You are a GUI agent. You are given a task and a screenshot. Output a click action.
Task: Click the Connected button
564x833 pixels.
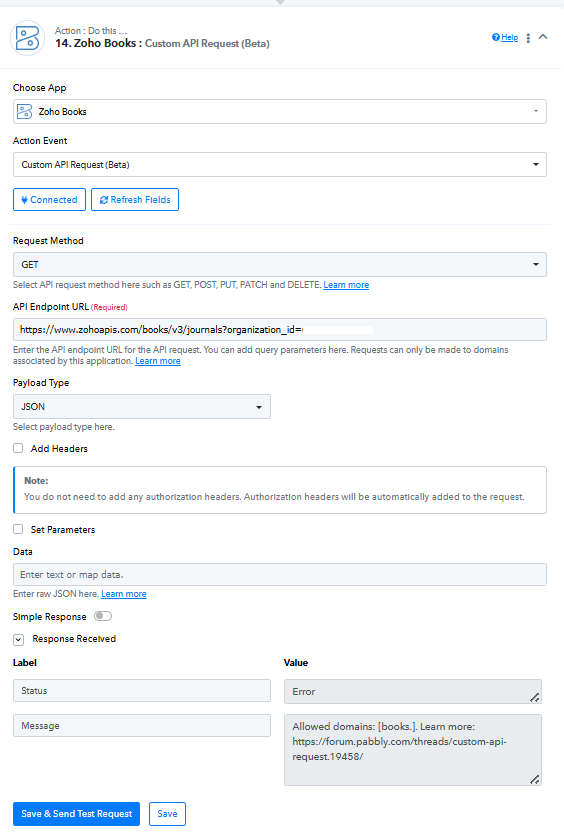coord(49,200)
